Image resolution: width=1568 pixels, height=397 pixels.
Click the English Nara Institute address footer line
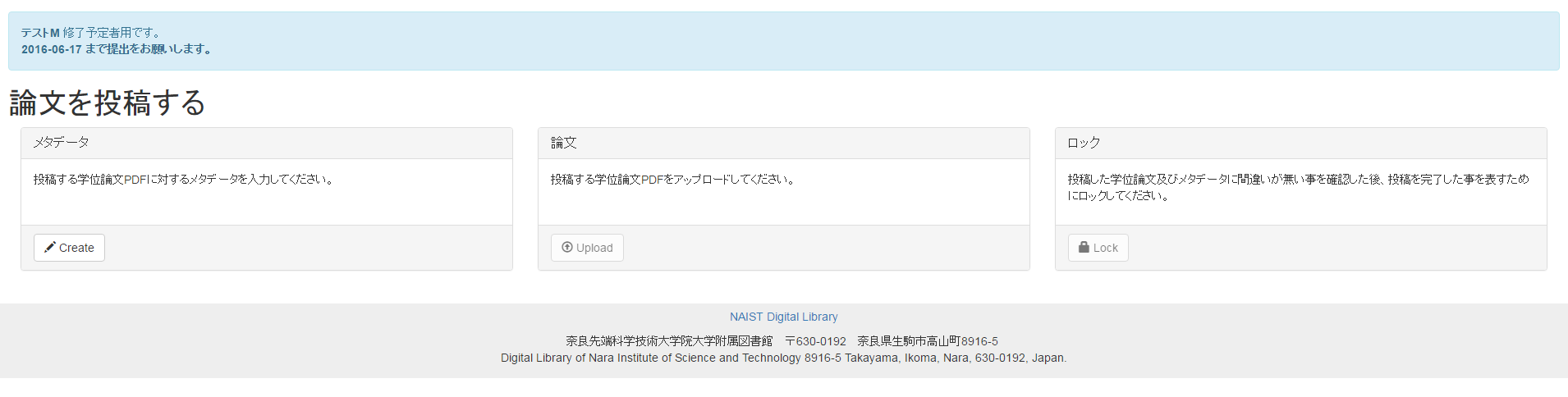point(783,358)
